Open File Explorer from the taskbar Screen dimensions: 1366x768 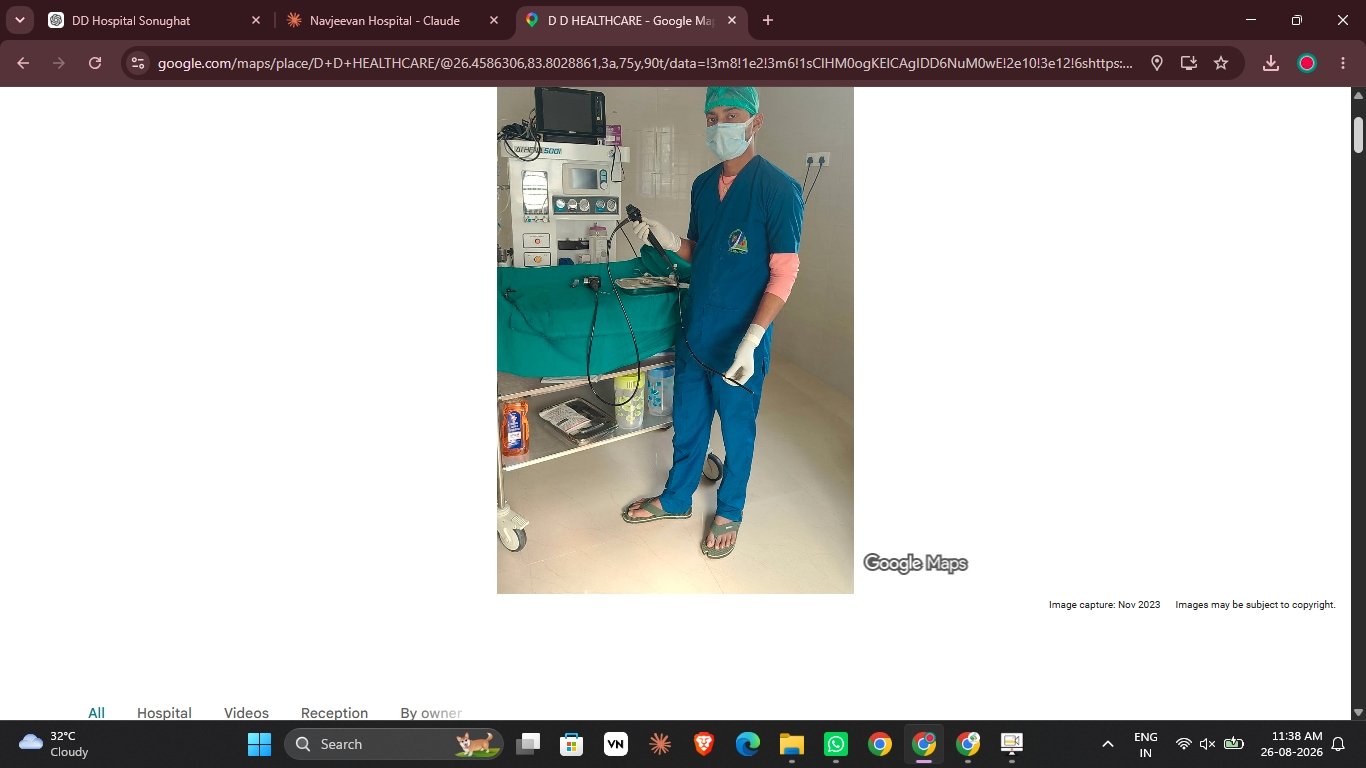point(792,744)
